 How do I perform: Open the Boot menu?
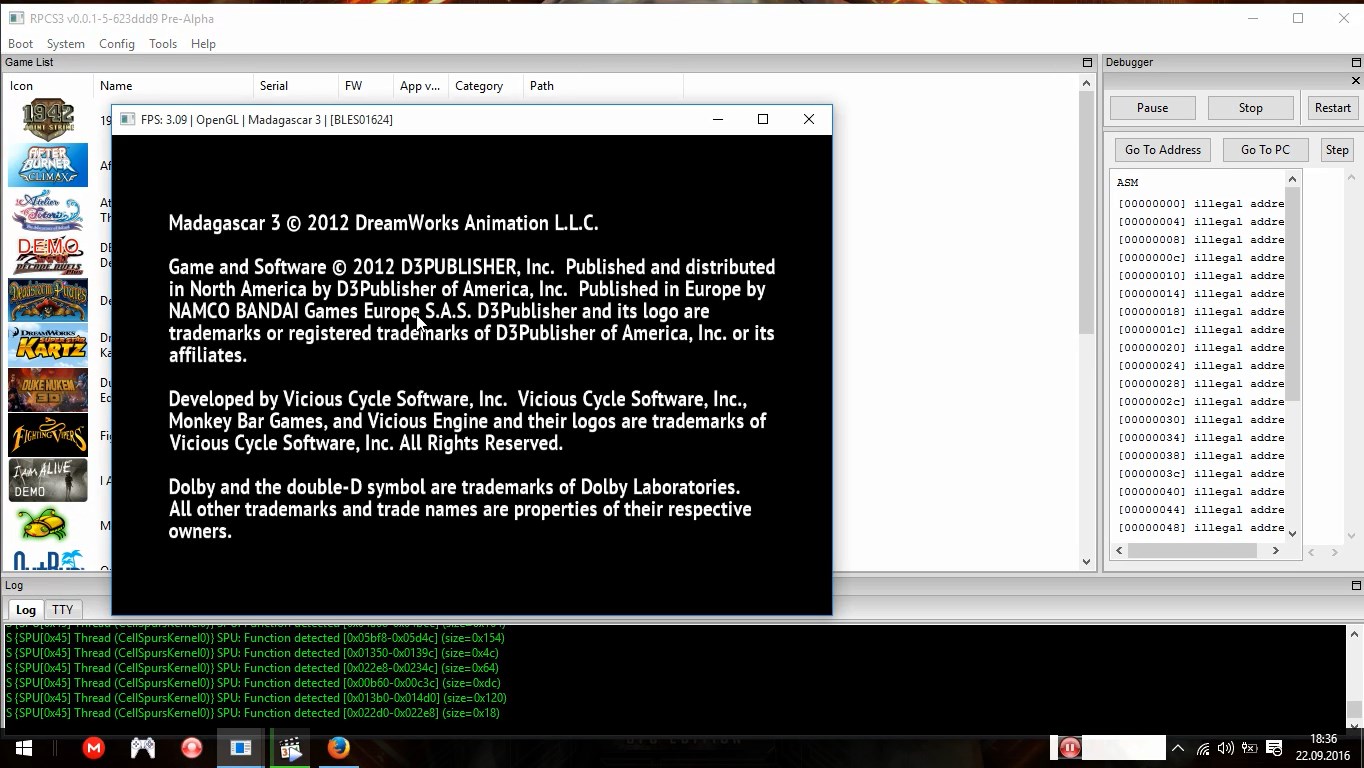[20, 44]
